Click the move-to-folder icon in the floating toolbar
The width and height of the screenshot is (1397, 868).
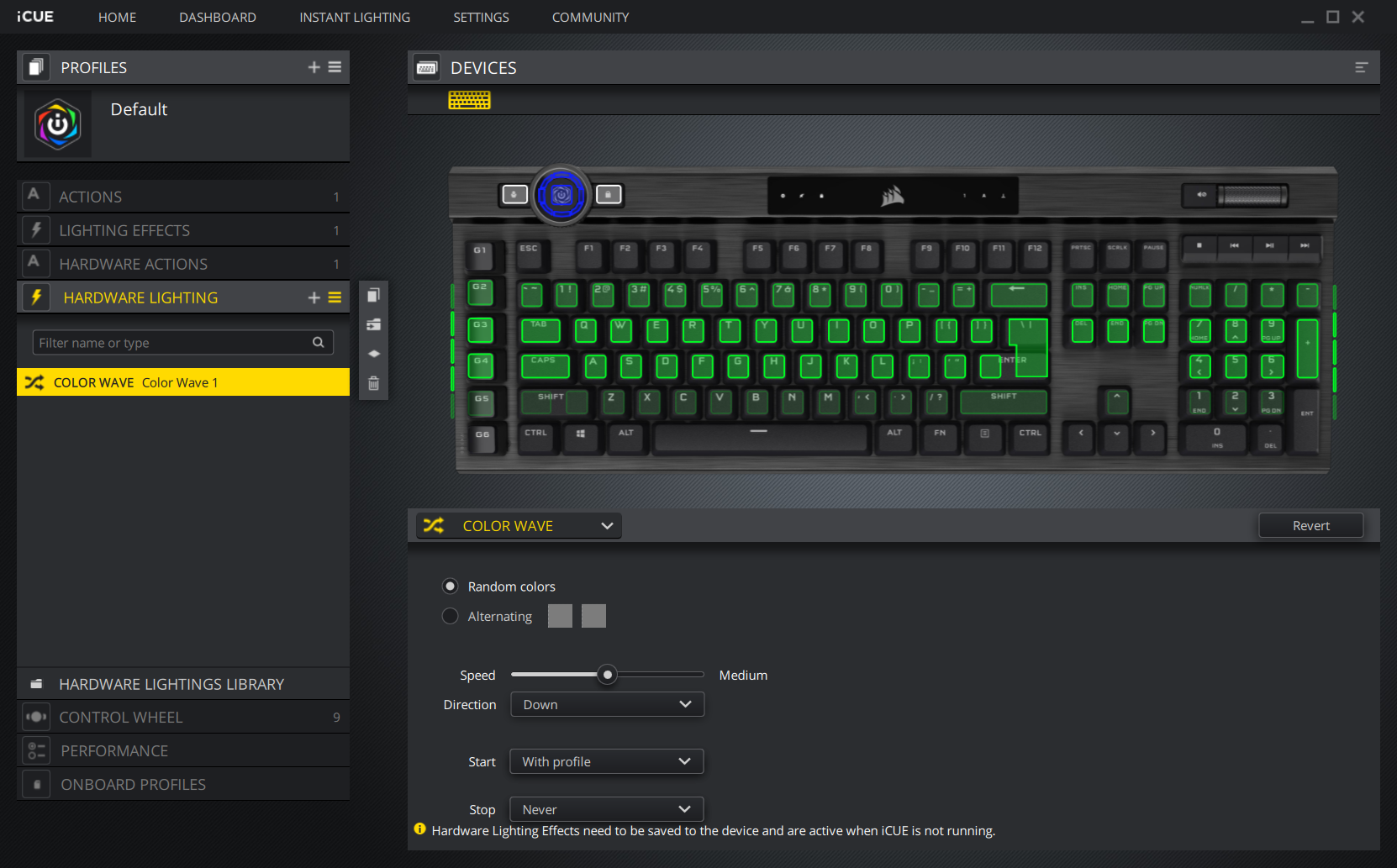373,324
